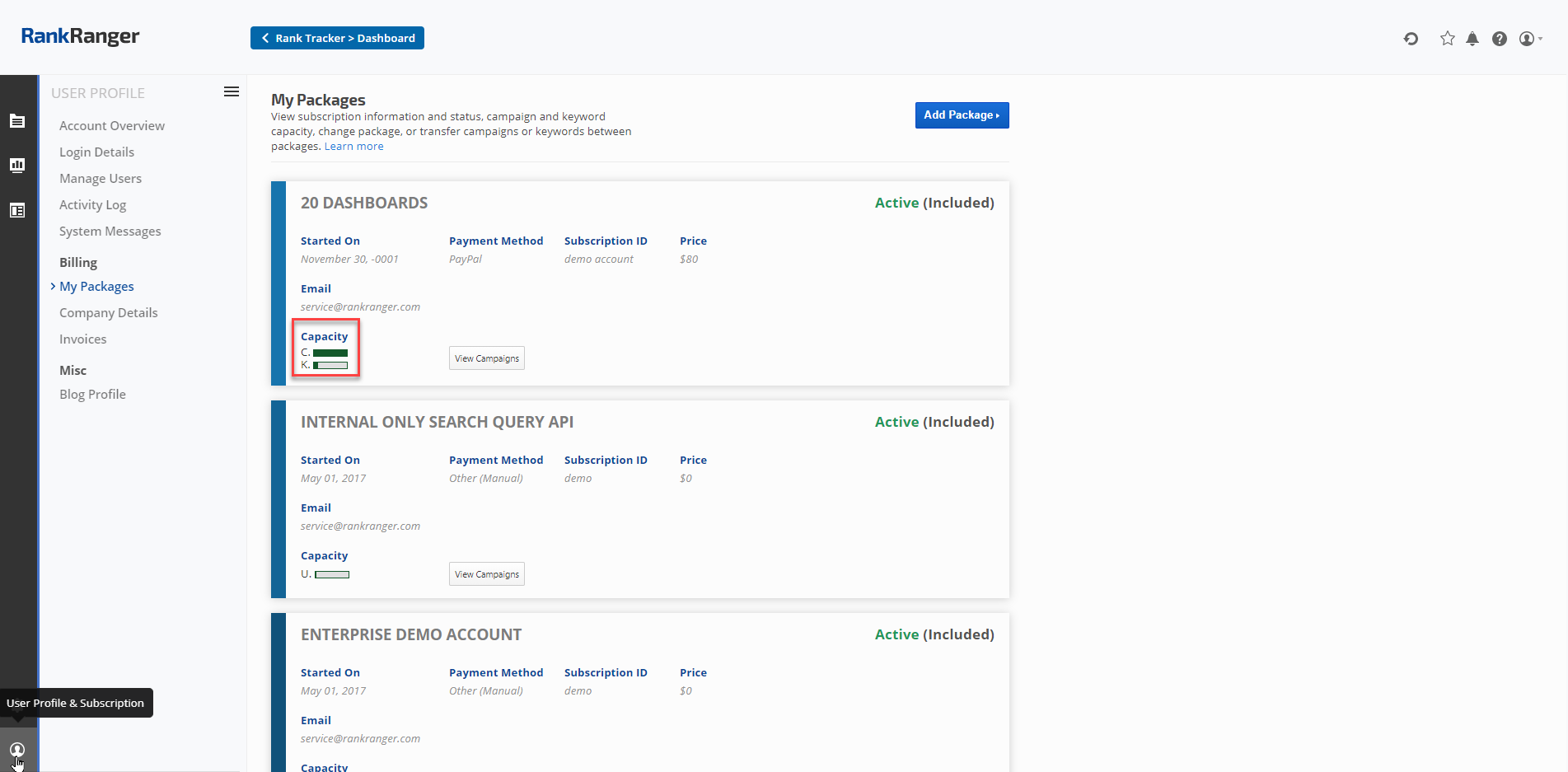Image resolution: width=1568 pixels, height=772 pixels.
Task: Click the third left sidebar icon
Action: click(x=17, y=210)
